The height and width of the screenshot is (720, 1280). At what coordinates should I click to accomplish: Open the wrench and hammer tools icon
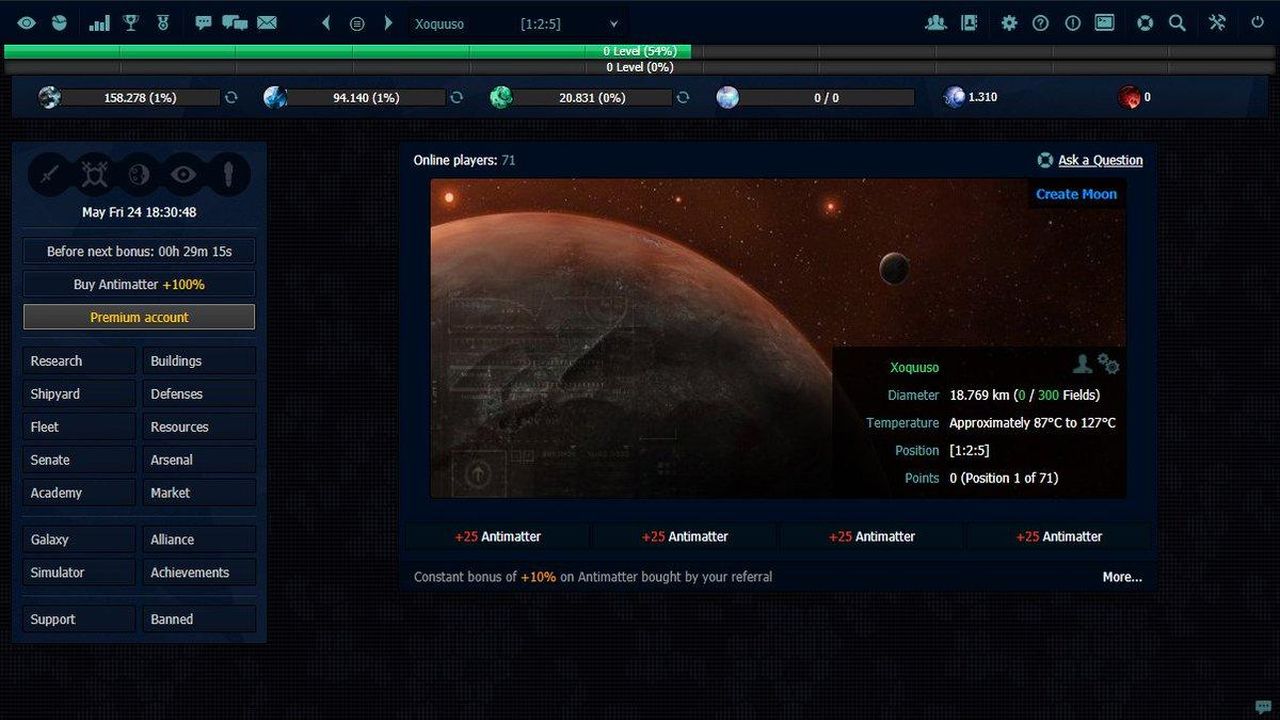[1217, 23]
